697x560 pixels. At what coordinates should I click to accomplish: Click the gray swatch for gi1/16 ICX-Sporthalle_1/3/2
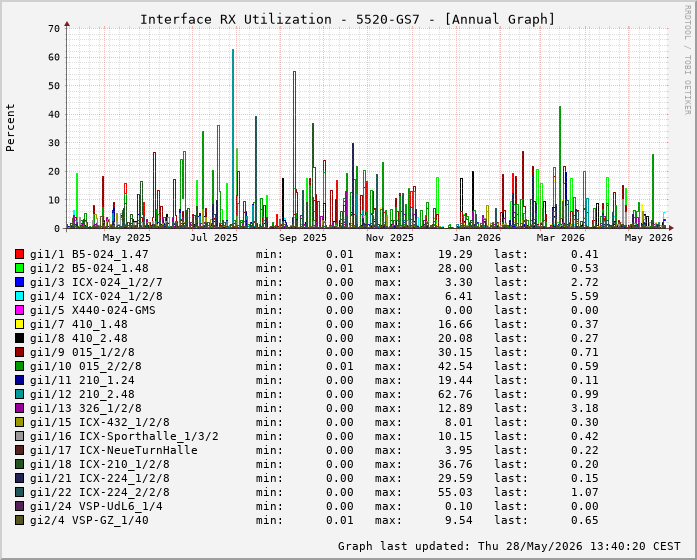[x=19, y=436]
